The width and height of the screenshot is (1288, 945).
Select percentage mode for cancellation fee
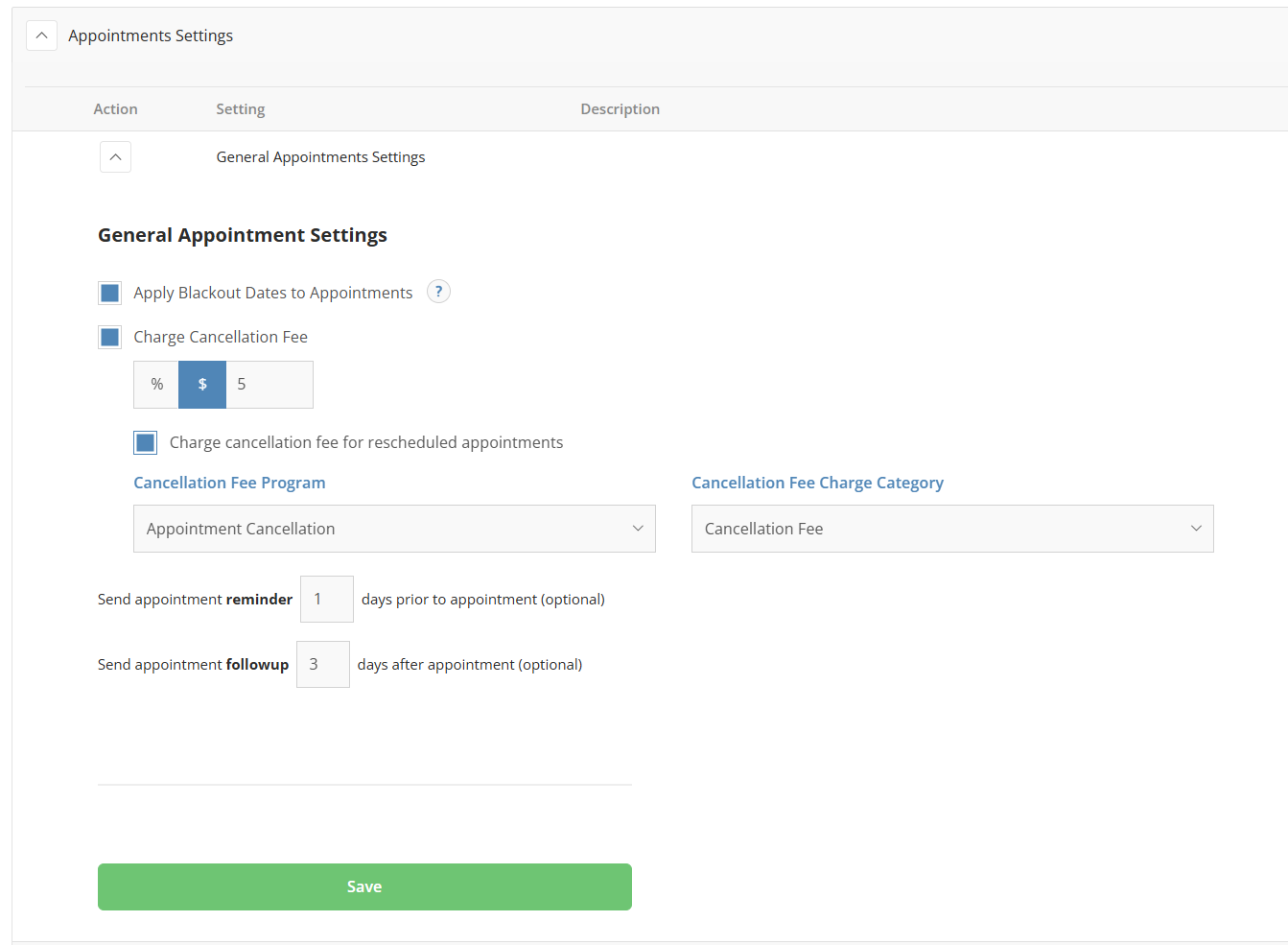coord(155,384)
